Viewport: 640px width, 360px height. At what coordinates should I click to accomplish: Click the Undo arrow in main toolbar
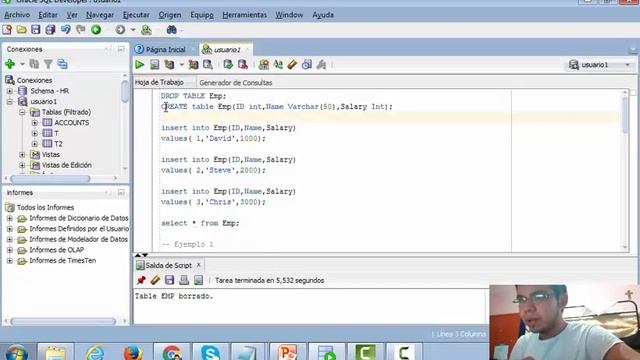point(65,29)
